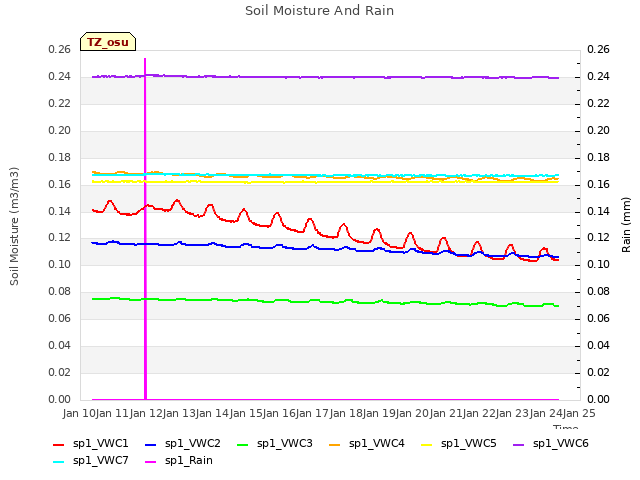Click the chart title Soil Moisture And Rain

[320, 11]
